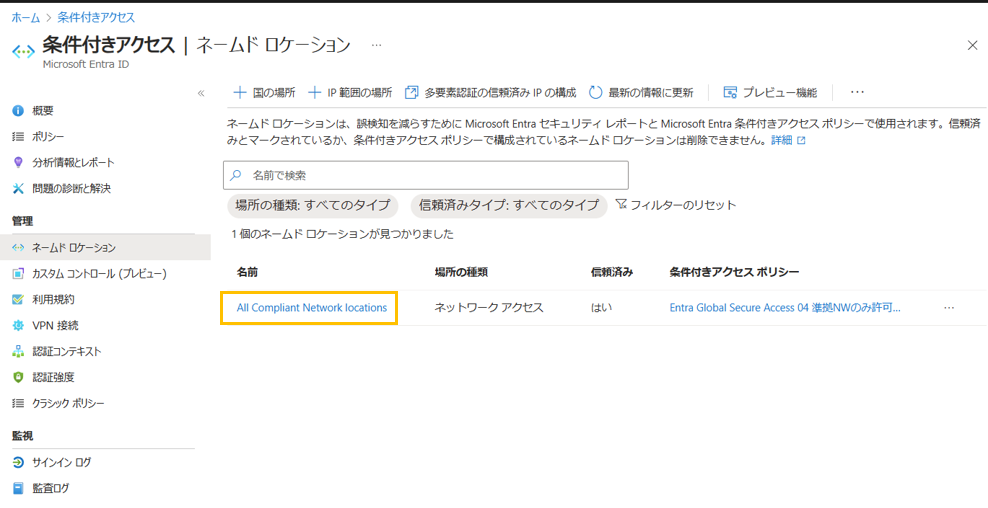The width and height of the screenshot is (988, 508).
Task: Click the 分析情報とレポート lightbulb icon
Action: coord(18,163)
